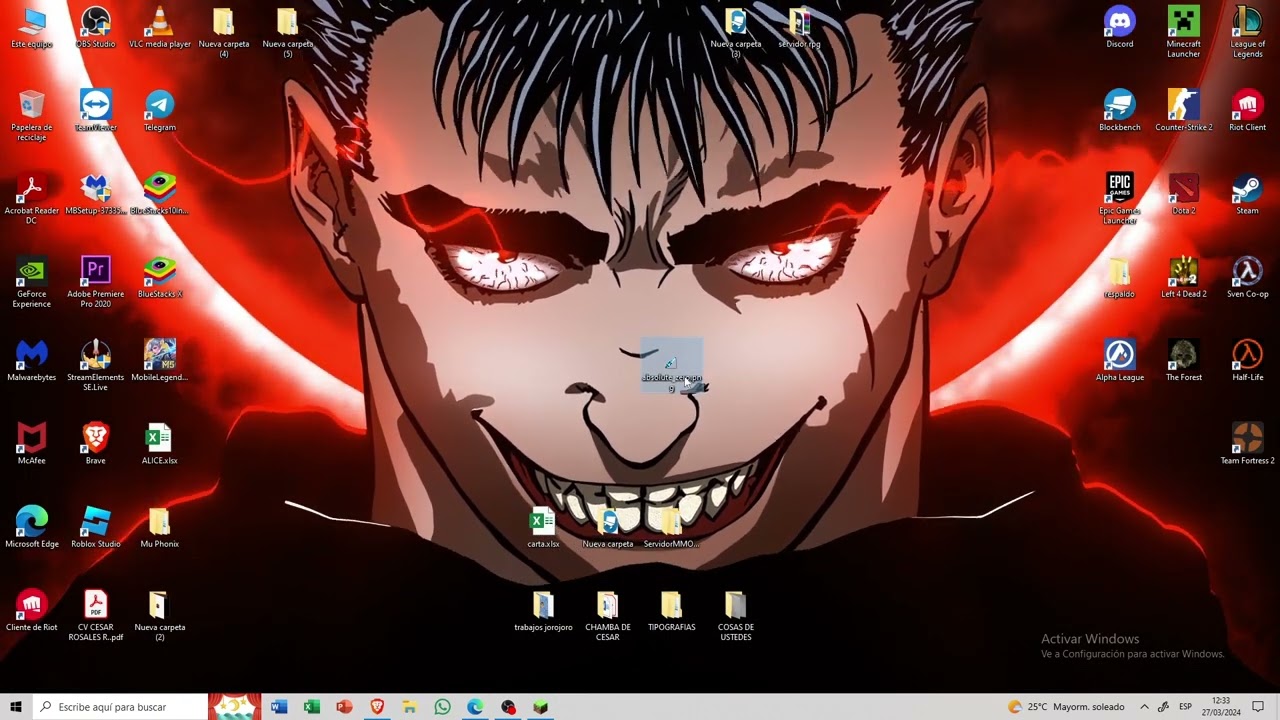Screen dimensions: 1280x720
Task: Select the Papelera de reciclaje icon
Action: [32, 116]
